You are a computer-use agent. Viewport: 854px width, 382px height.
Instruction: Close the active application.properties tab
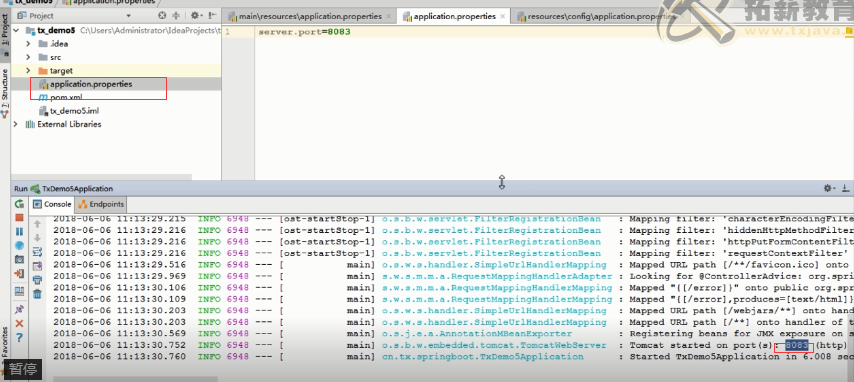503,17
